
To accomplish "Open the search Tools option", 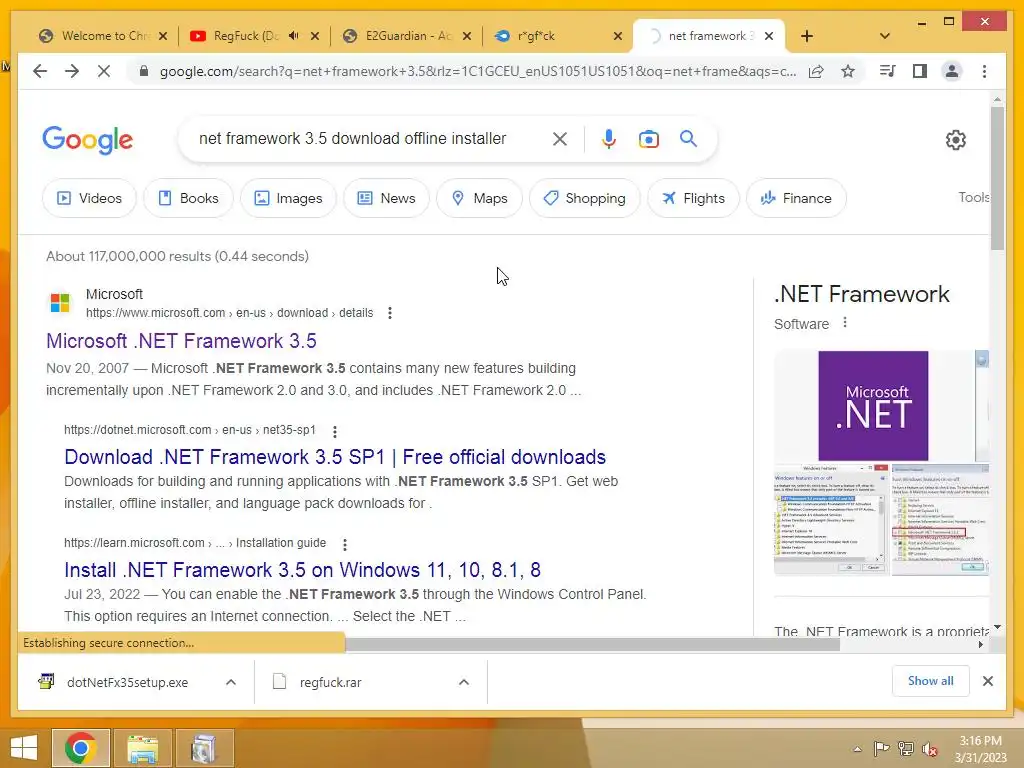I will [974, 197].
